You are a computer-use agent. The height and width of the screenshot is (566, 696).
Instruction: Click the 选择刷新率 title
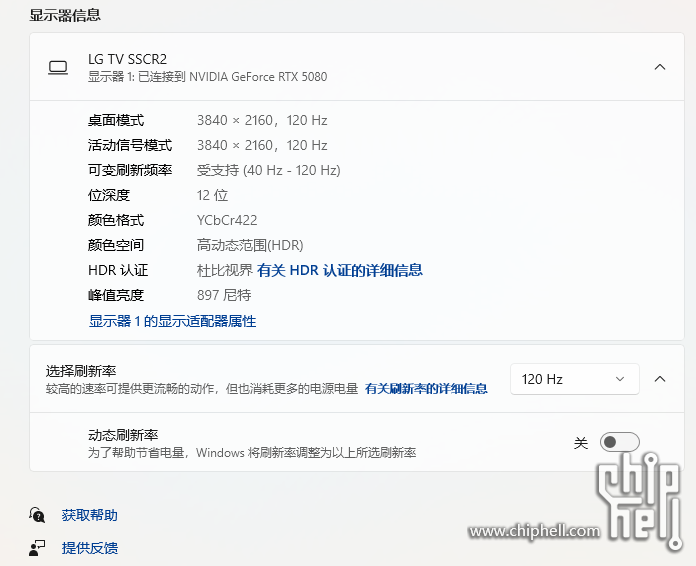tap(81, 371)
